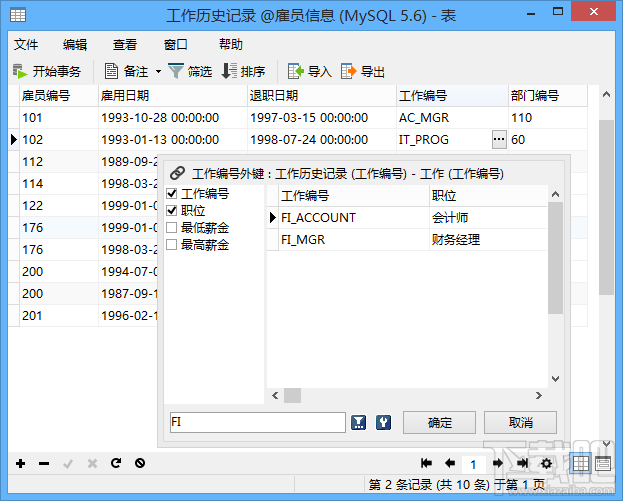
Task: Click the wrench settings icon in the popup
Action: coord(383,422)
